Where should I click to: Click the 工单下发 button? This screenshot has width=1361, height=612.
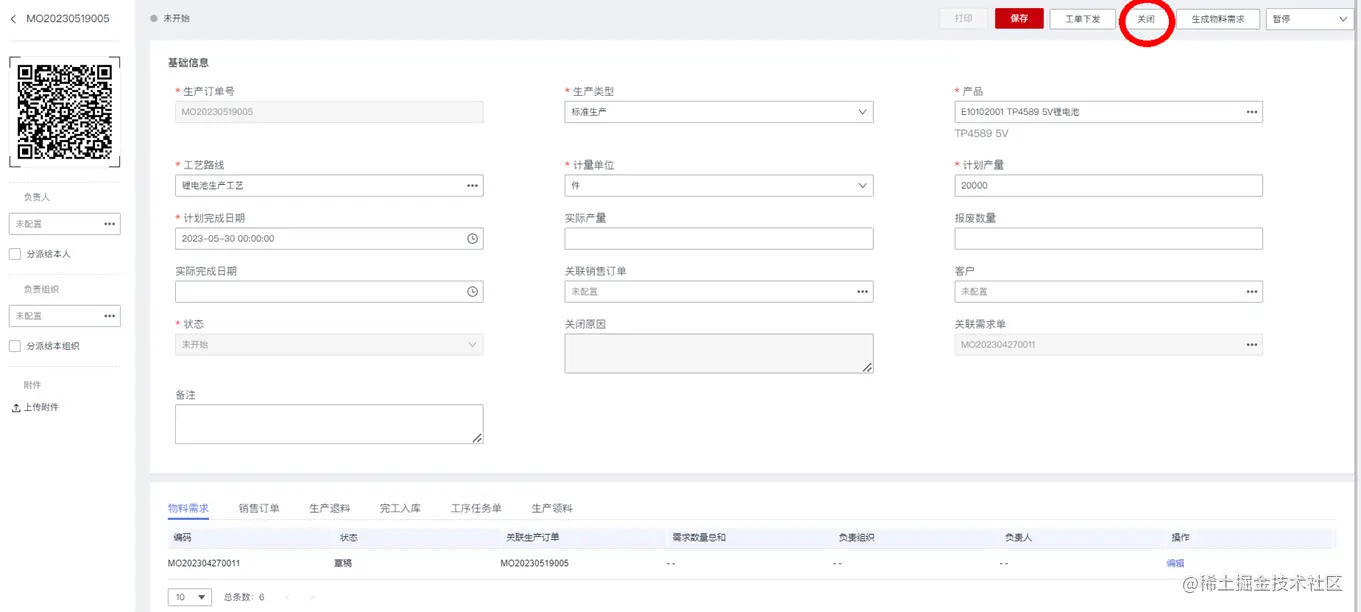point(1082,19)
